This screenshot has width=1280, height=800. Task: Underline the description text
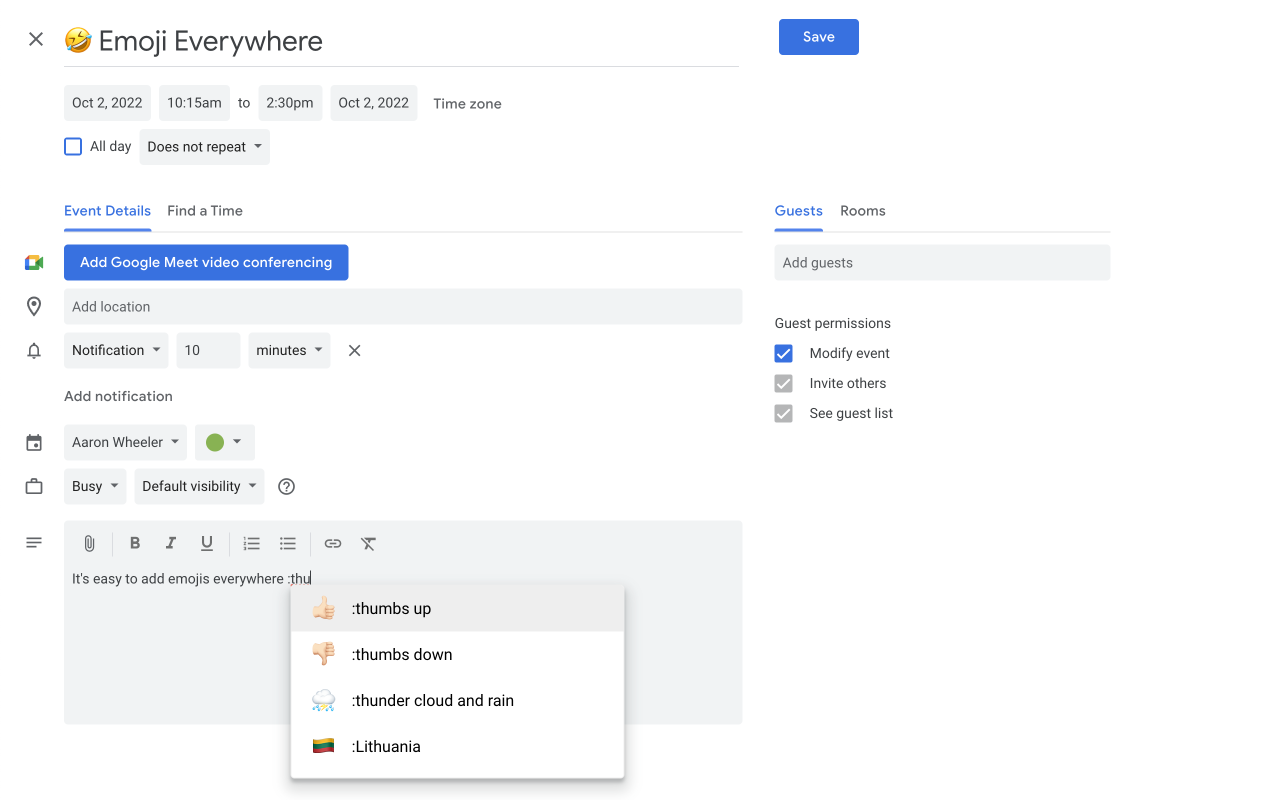point(207,543)
